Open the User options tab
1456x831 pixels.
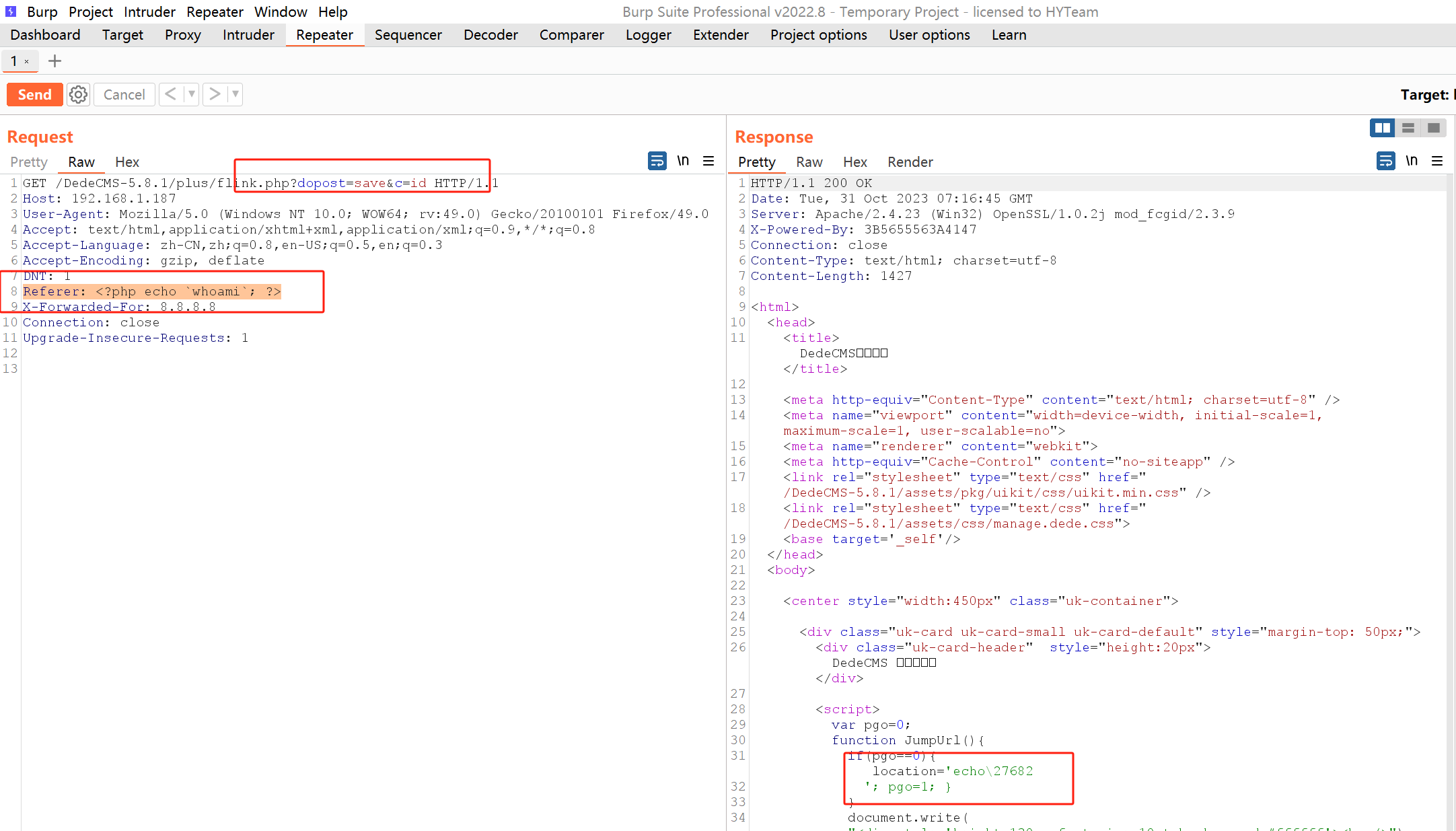click(929, 35)
